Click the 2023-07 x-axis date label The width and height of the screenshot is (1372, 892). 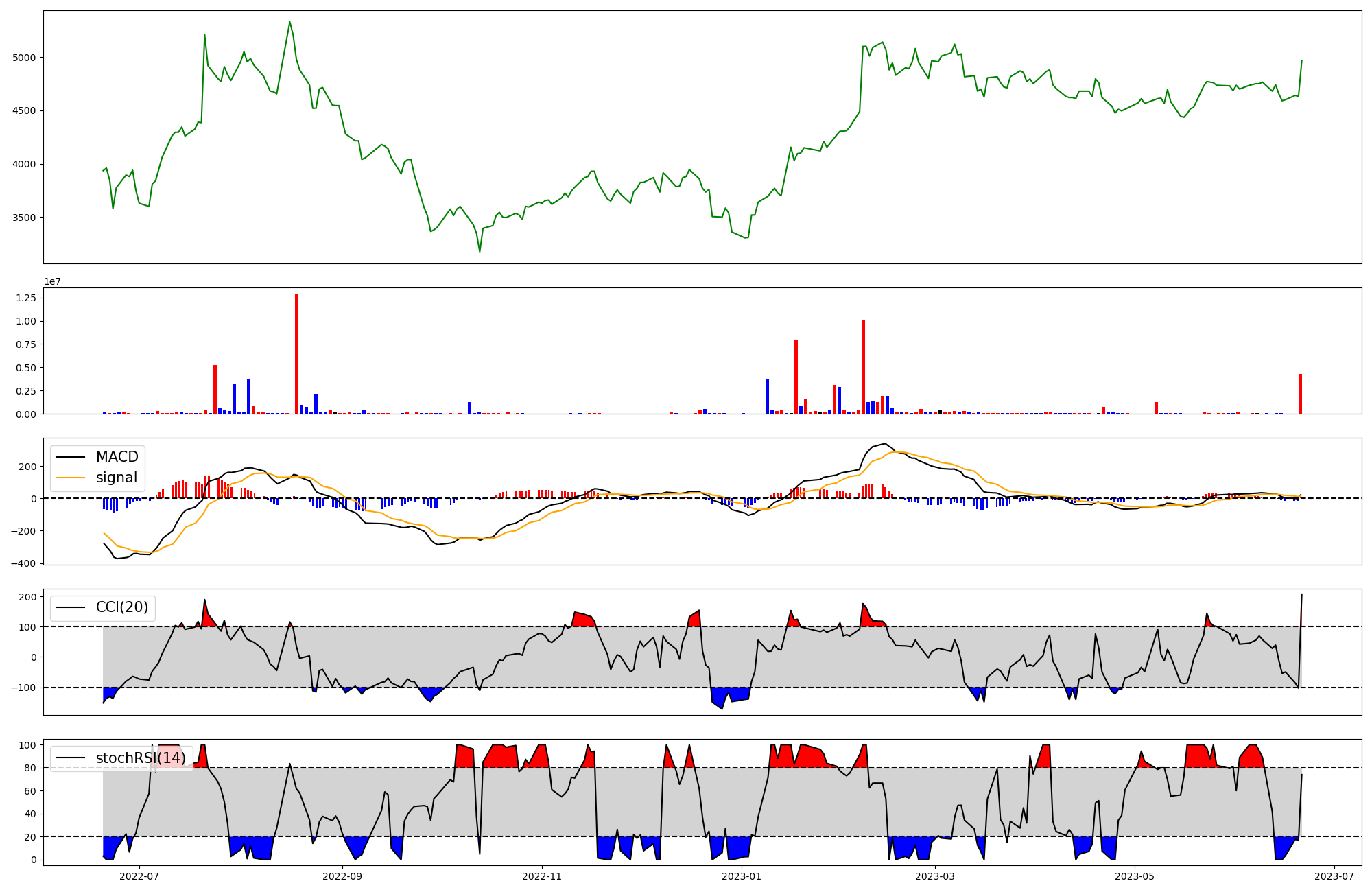click(1334, 876)
